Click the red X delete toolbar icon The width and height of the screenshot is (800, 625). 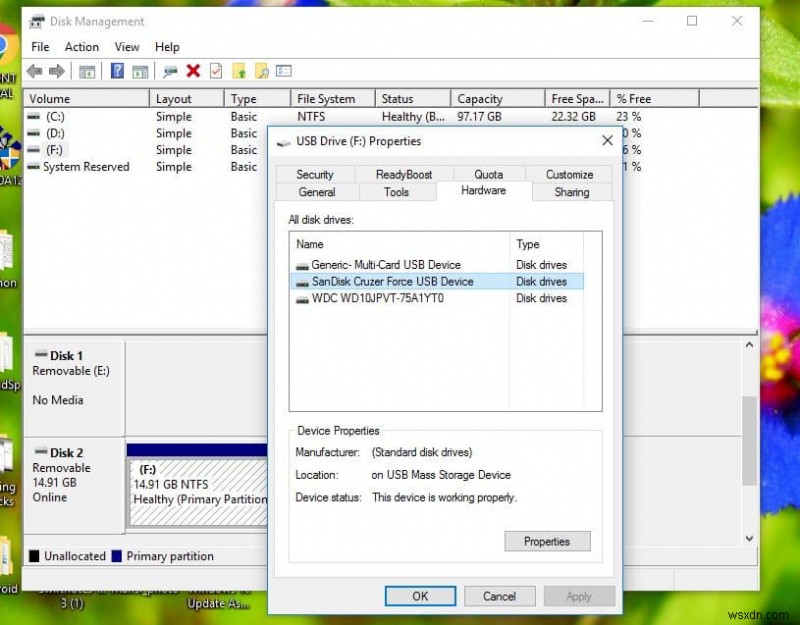pyautogui.click(x=193, y=71)
